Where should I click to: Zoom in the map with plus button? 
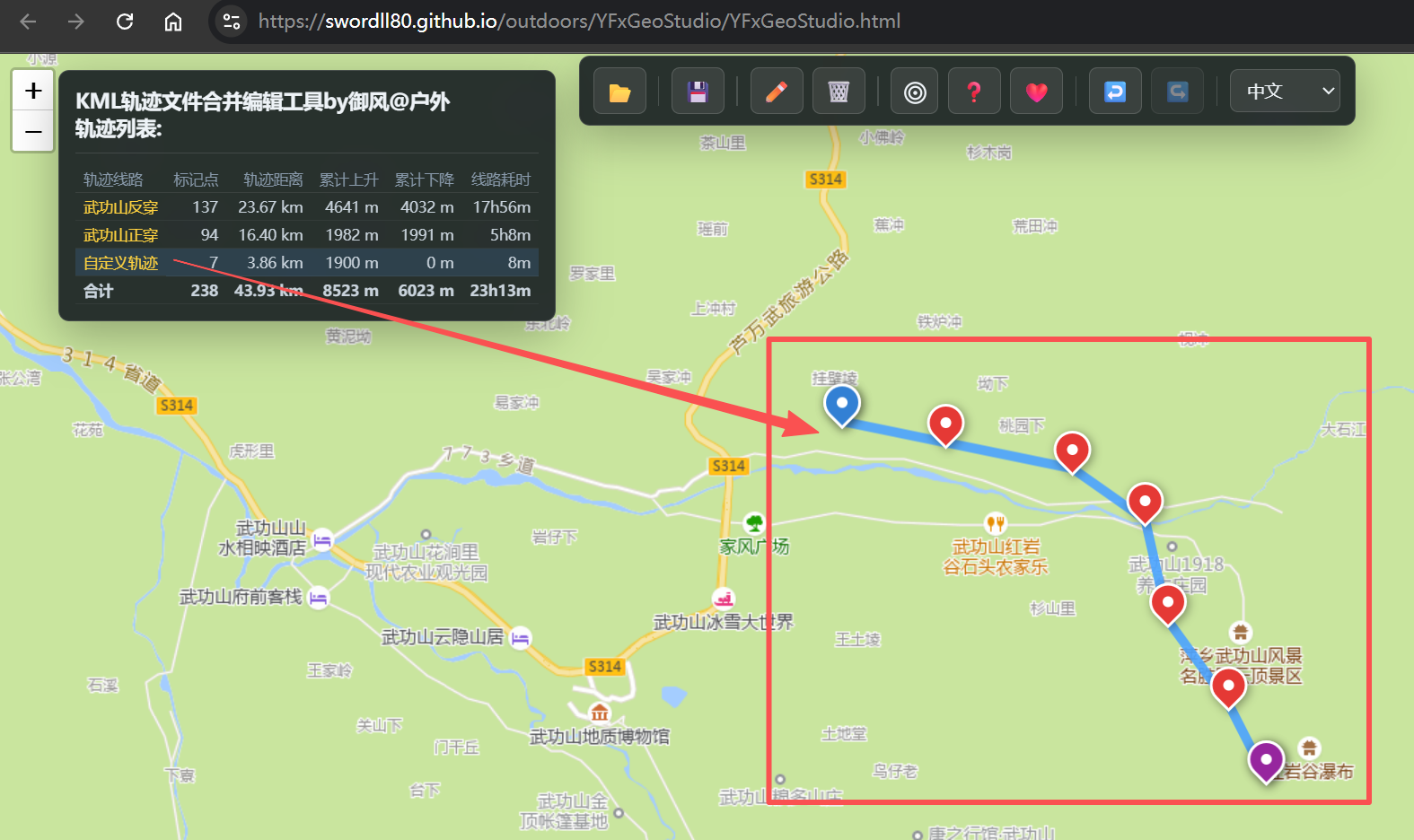coord(33,91)
